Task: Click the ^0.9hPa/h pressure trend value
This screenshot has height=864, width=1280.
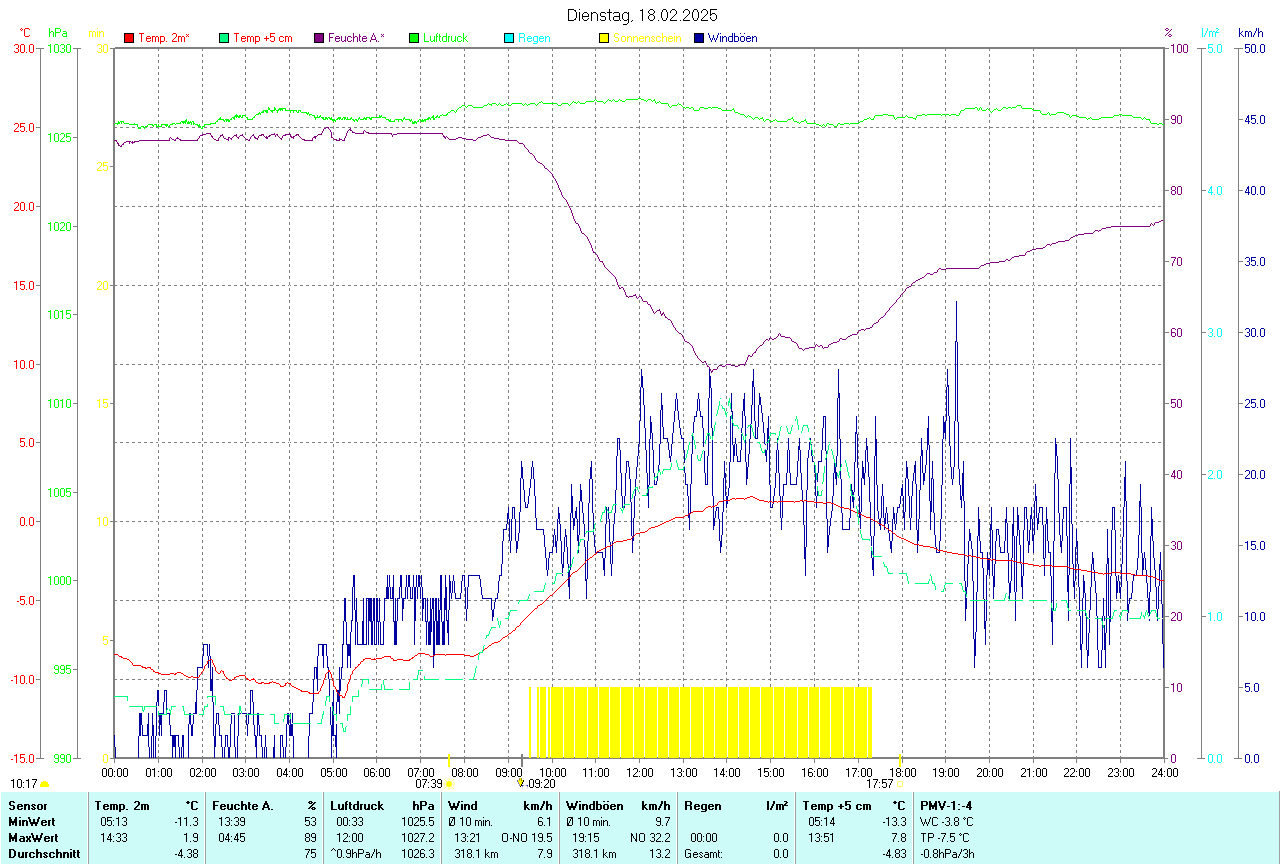Action: coord(358,854)
